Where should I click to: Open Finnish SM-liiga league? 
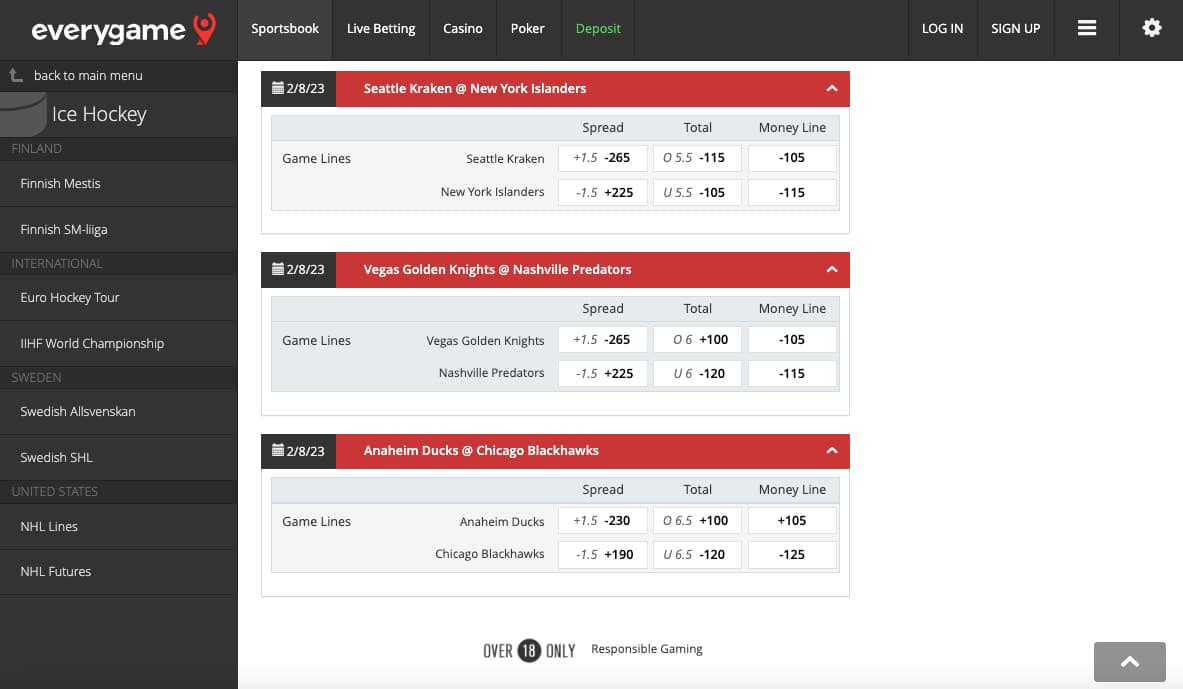coord(118,229)
